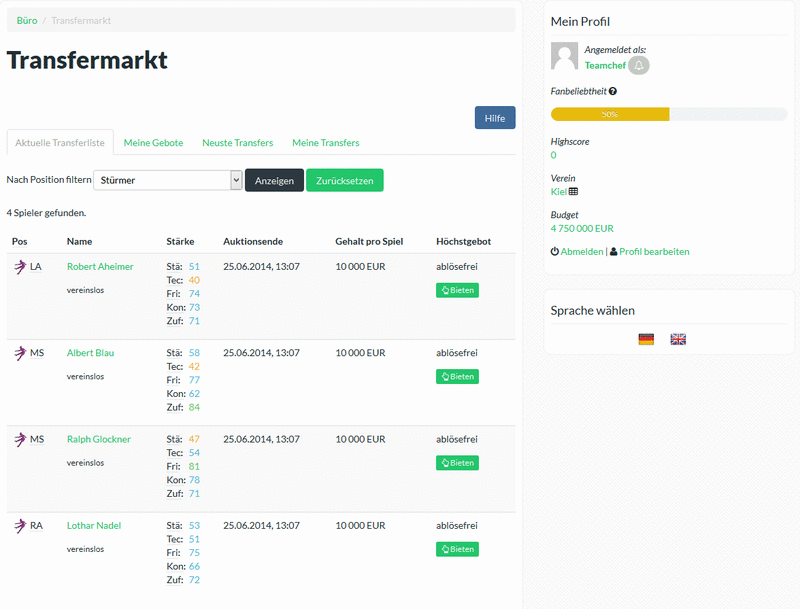Image resolution: width=800 pixels, height=609 pixels.
Task: Click the power icon beside Abmelden
Action: [x=554, y=251]
